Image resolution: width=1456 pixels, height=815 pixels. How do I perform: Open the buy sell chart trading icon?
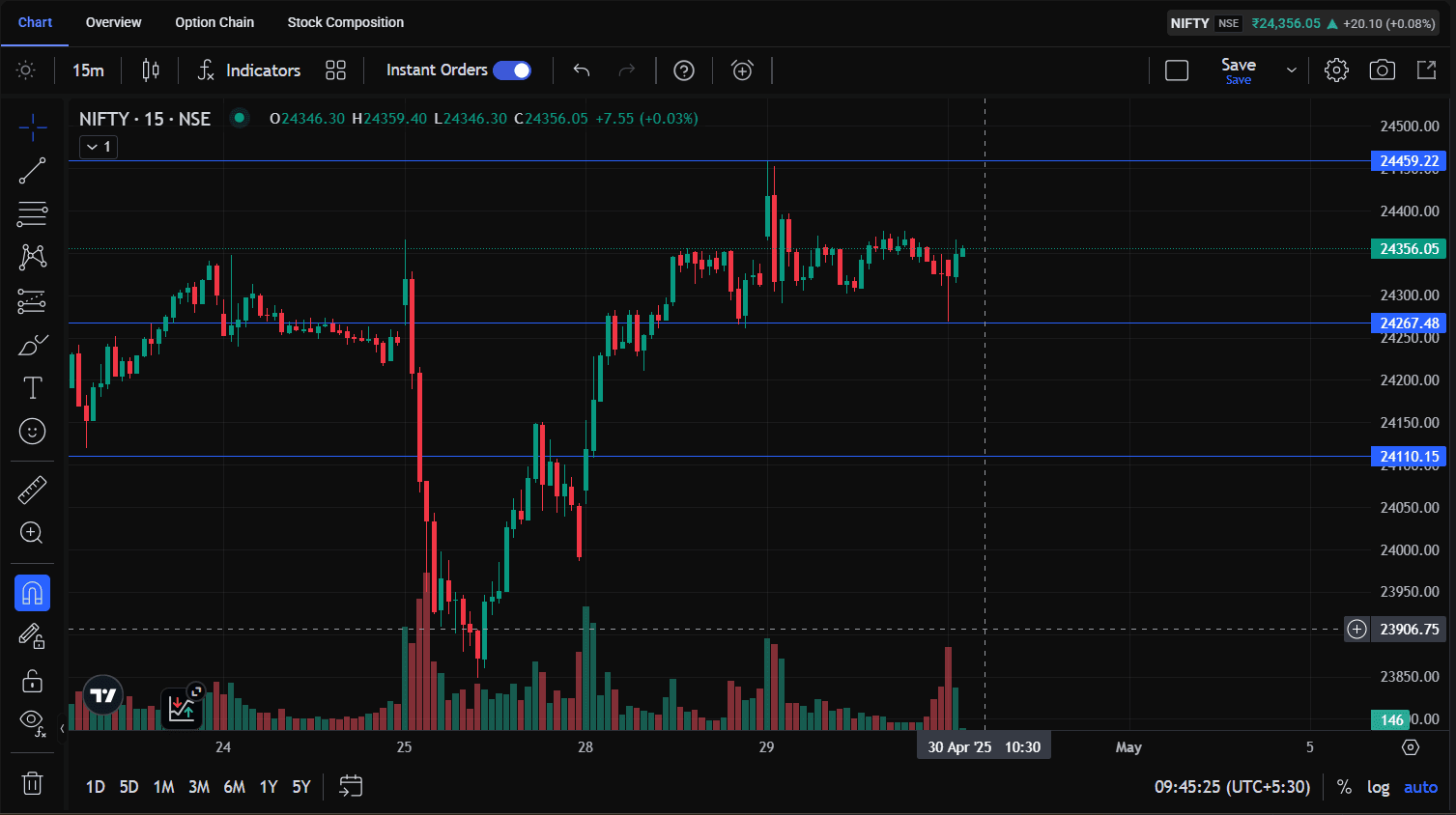pos(182,707)
